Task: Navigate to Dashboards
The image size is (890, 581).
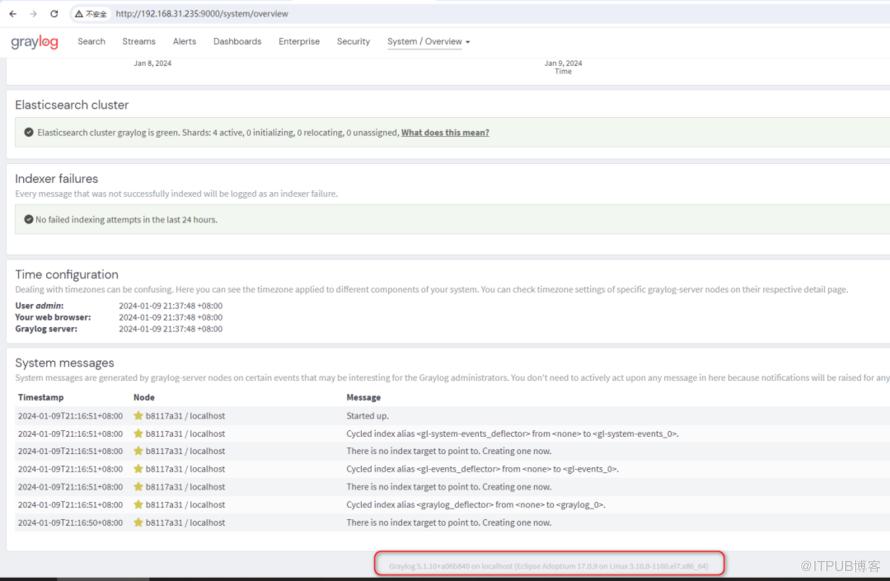Action: 237,42
